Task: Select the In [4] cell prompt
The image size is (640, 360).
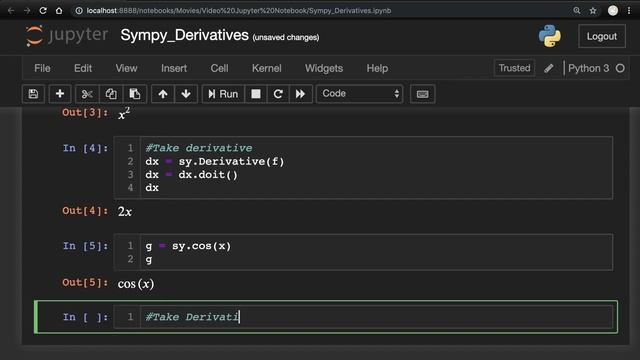Action: [85, 148]
